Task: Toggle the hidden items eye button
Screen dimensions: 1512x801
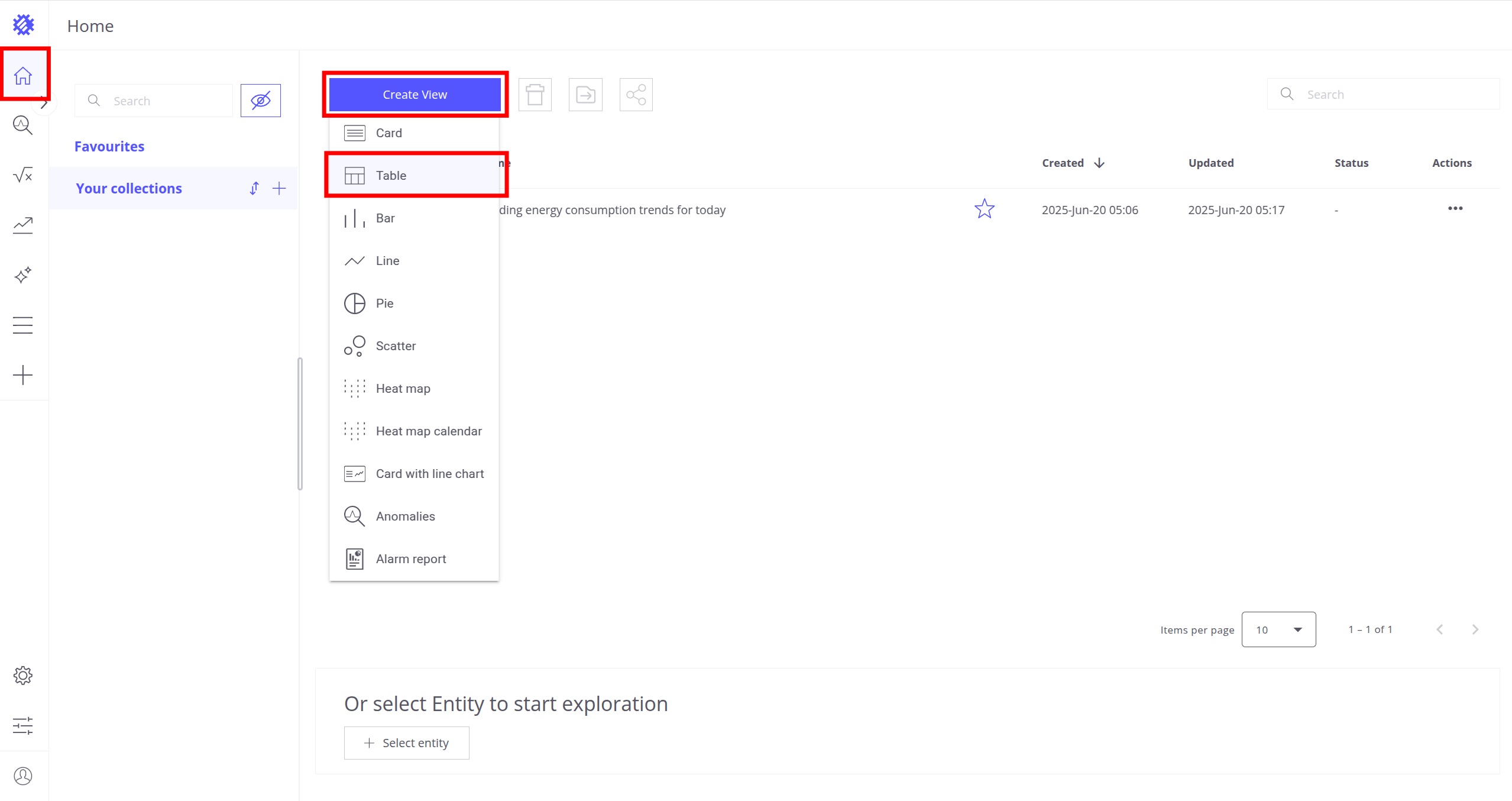Action: [260, 101]
